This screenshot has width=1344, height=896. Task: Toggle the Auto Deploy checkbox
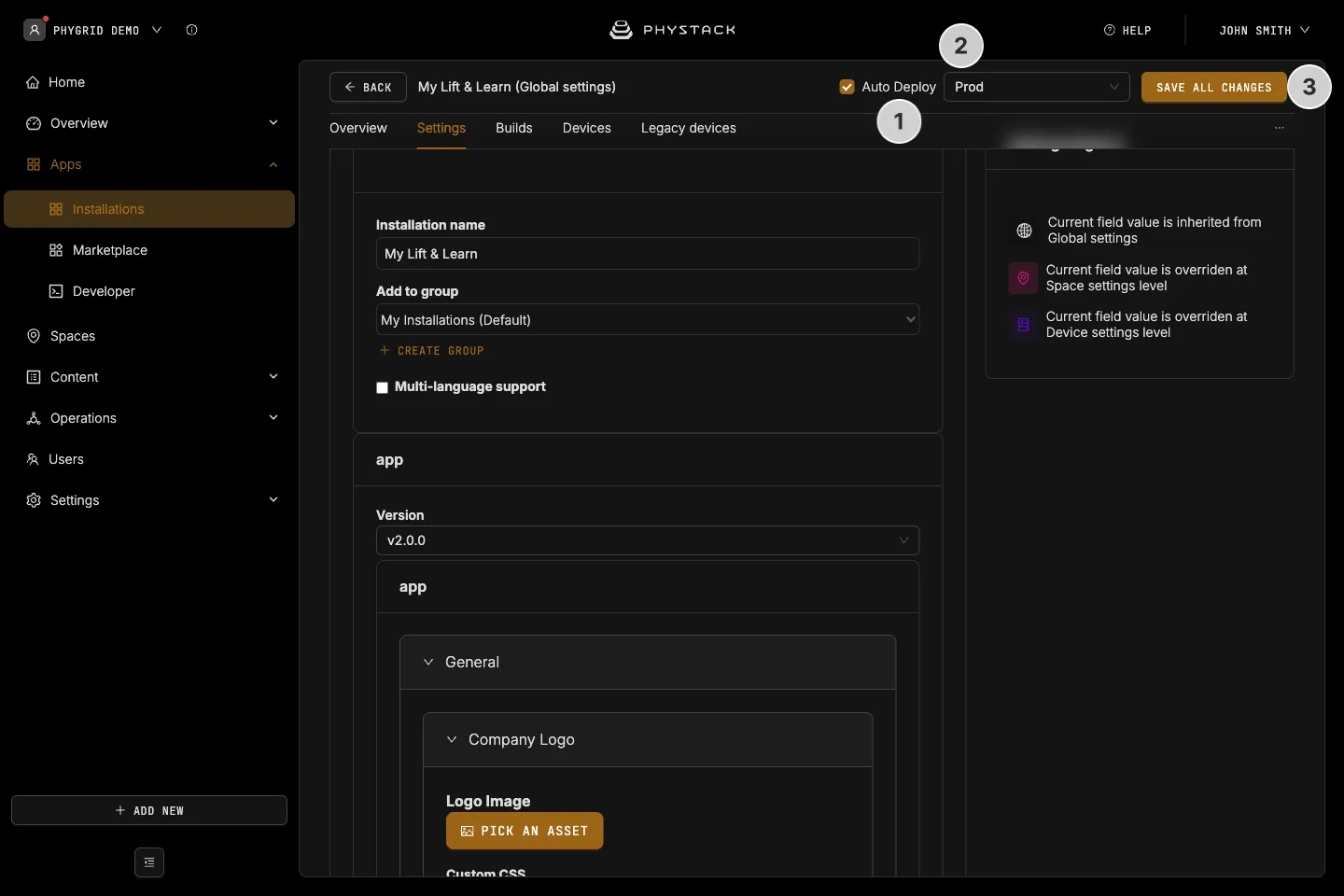pyautogui.click(x=847, y=87)
